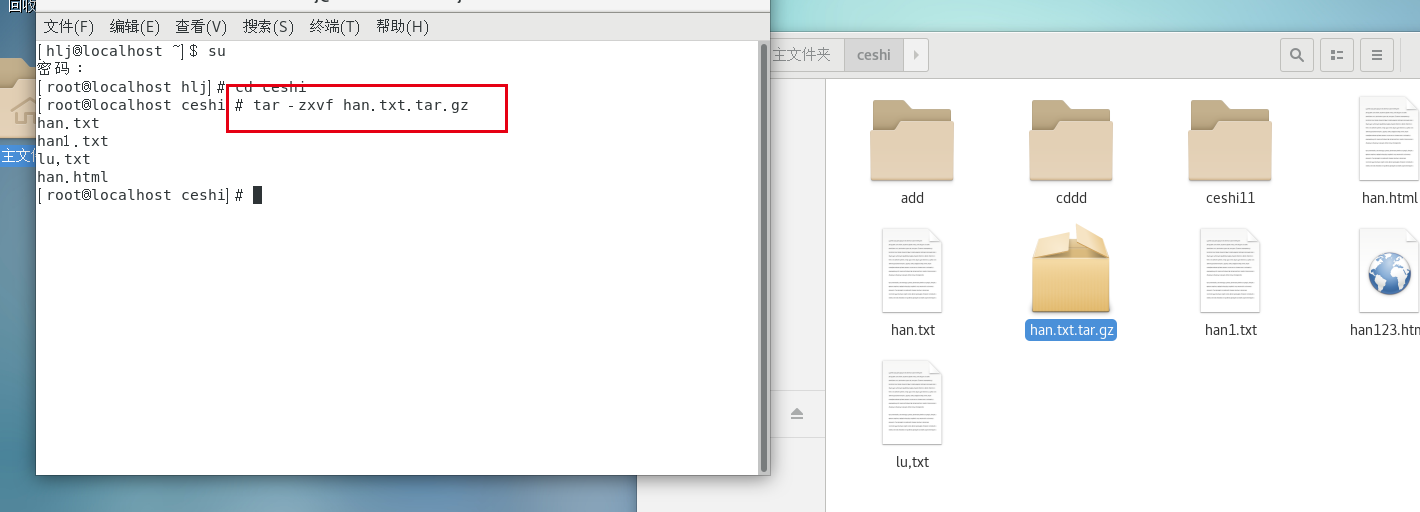Open the 编辑(E) terminal menu
1420x512 pixels.
click(x=134, y=26)
